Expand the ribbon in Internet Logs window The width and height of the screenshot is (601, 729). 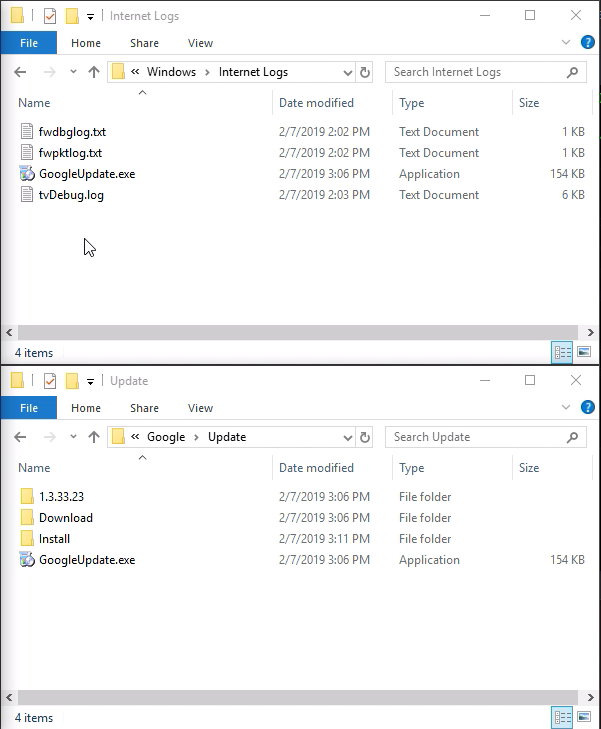(565, 42)
